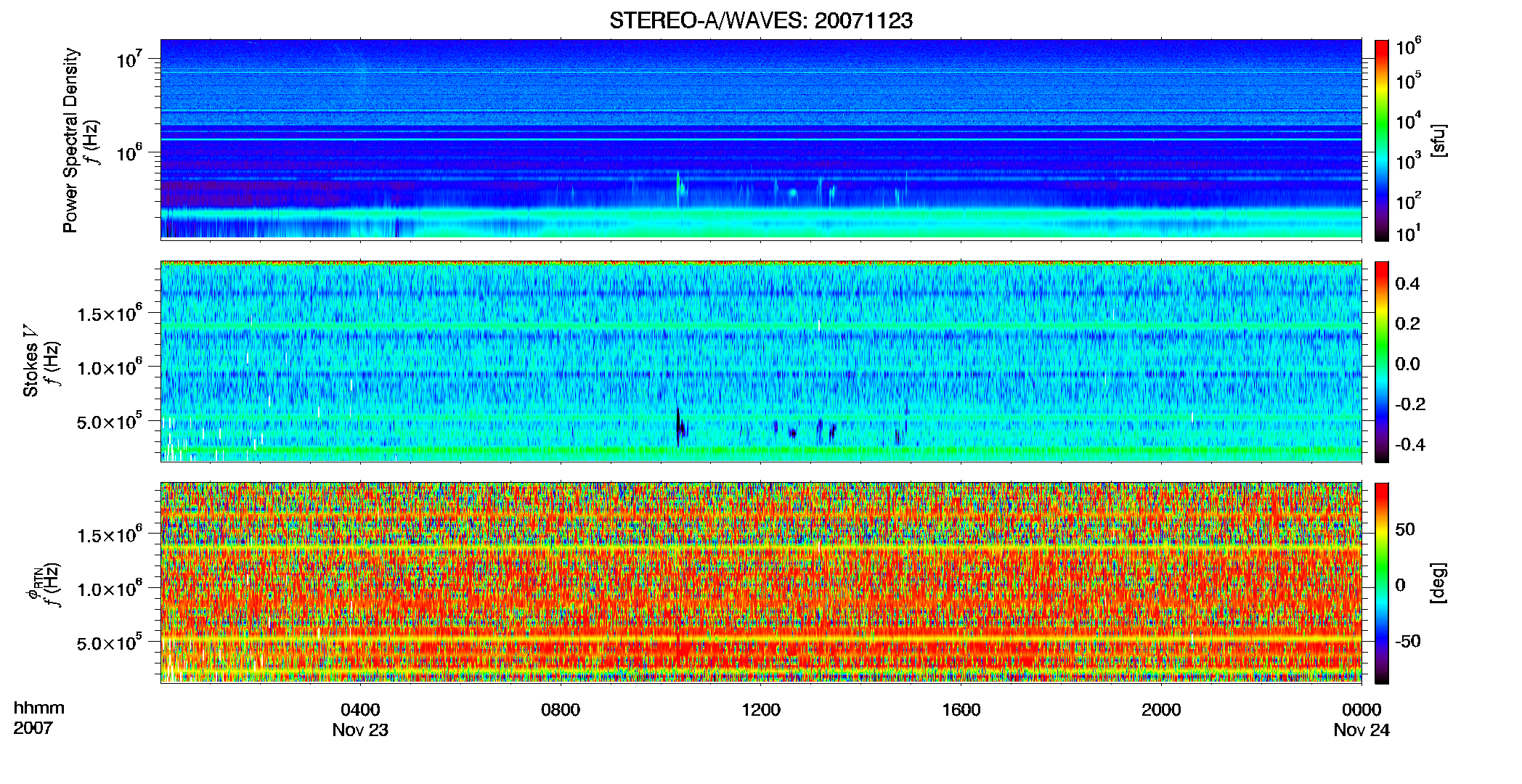Click the Power Spectral Density axis label
The width and height of the screenshot is (1522, 784).
coord(70,140)
